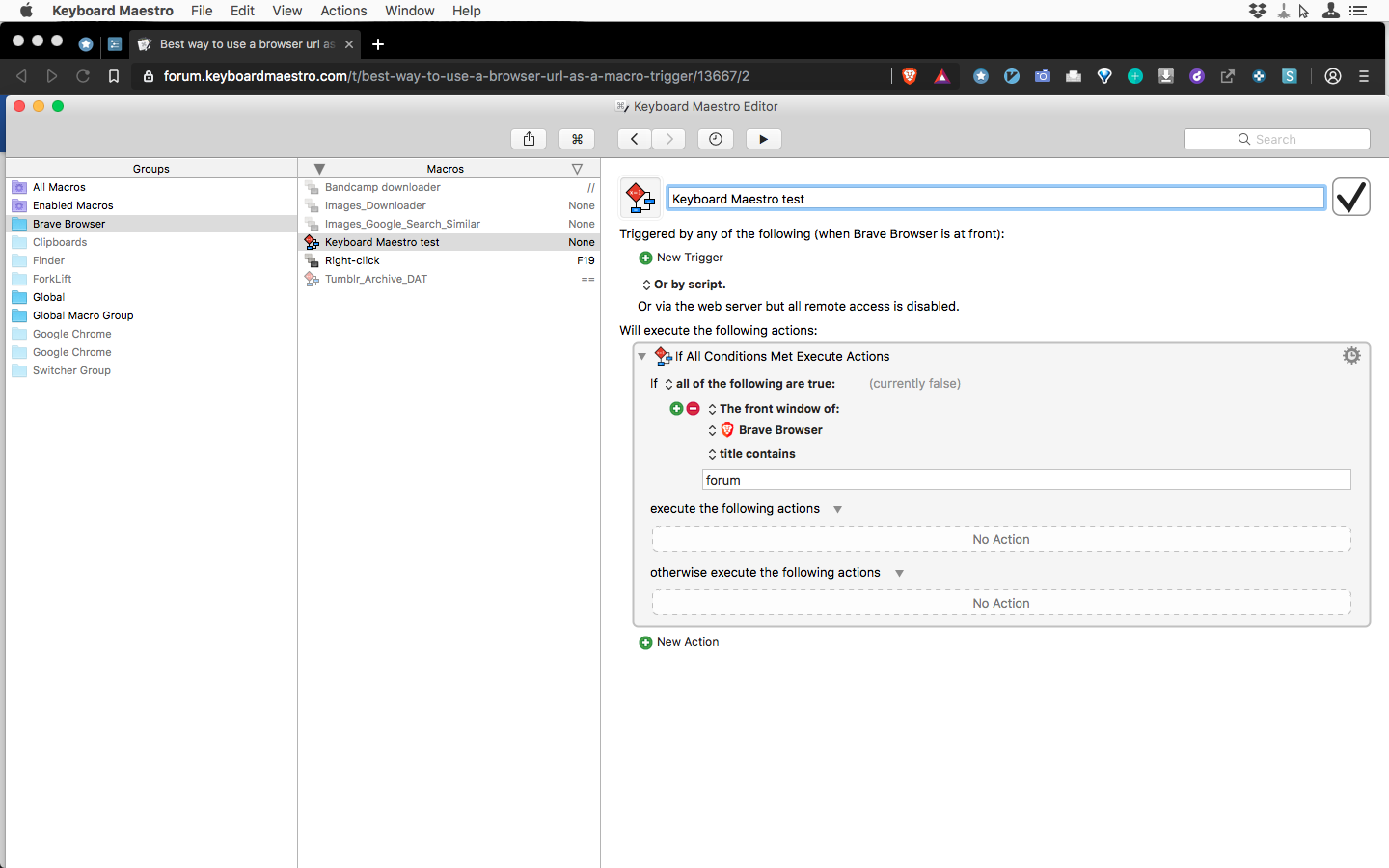The width and height of the screenshot is (1389, 868).
Task: Click the Brave Shields lion icon in address bar
Action: (910, 76)
